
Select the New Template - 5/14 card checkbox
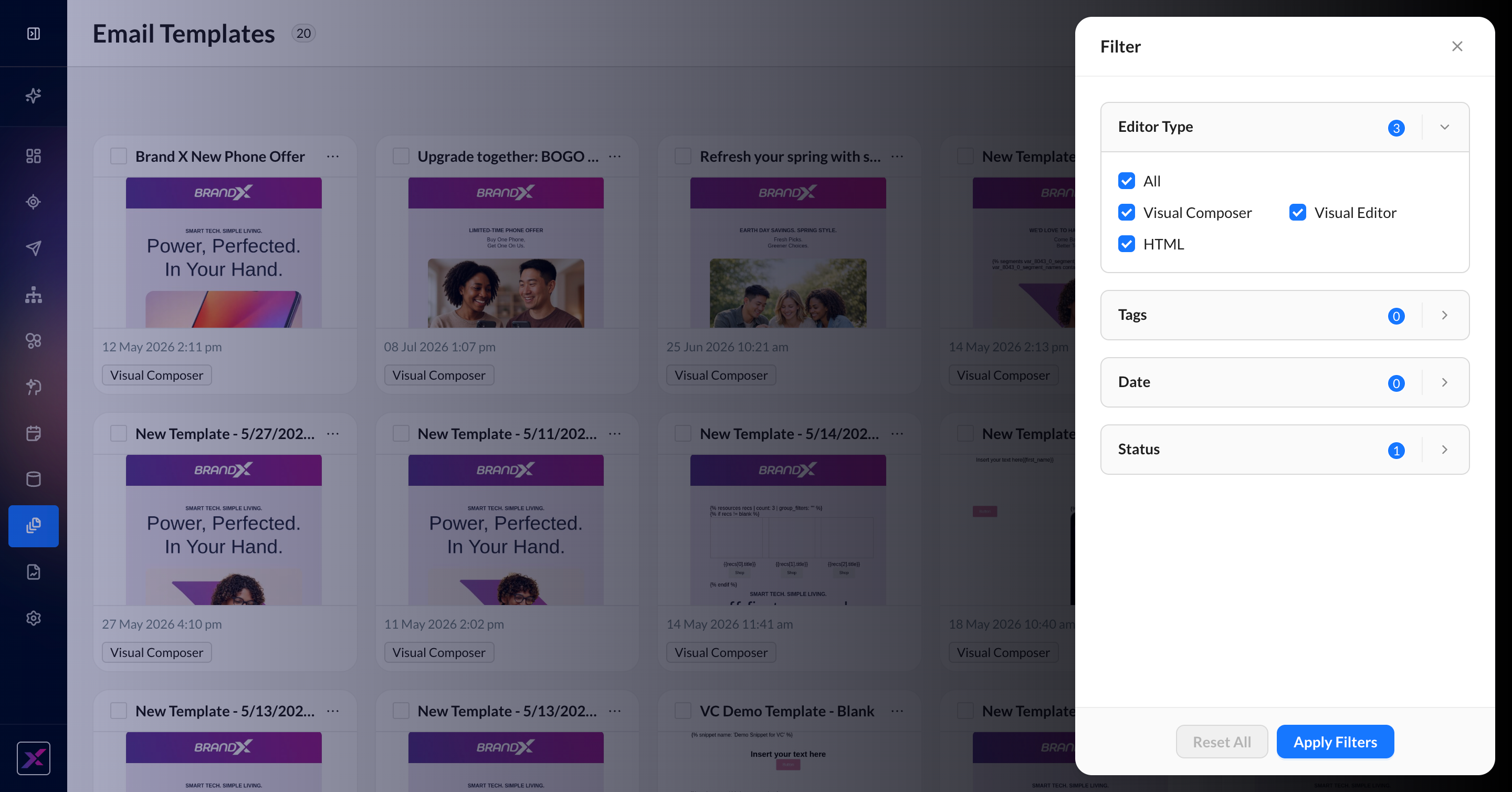click(682, 433)
